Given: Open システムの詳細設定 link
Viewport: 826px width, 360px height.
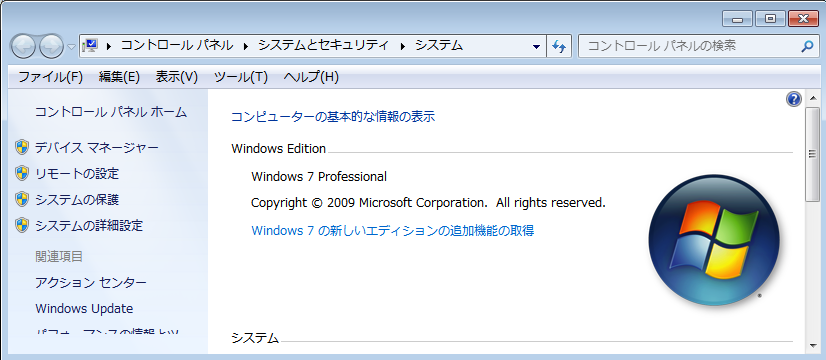Looking at the screenshot, I should [x=89, y=226].
